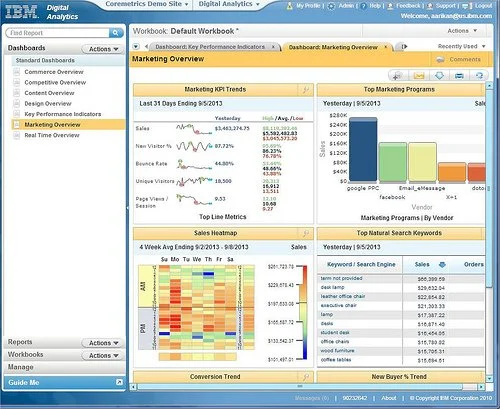
Task: Open the Coremetrics Demo Site dropdown
Action: point(147,4)
